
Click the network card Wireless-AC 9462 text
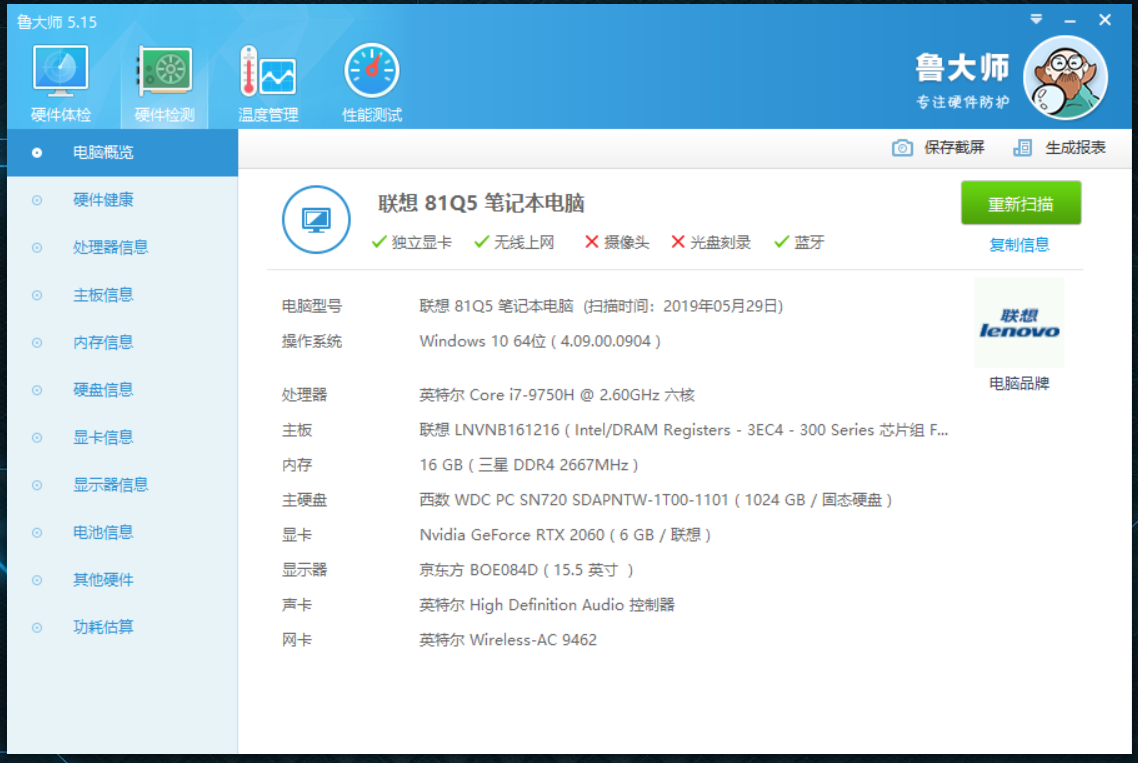pyautogui.click(x=508, y=640)
